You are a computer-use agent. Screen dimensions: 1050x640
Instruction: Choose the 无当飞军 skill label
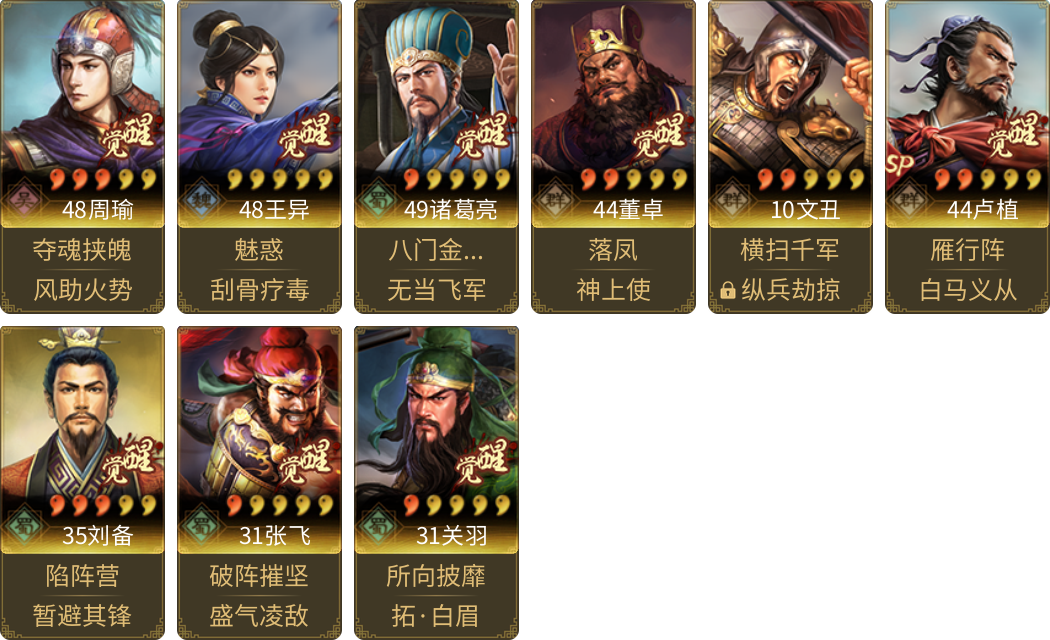click(436, 290)
